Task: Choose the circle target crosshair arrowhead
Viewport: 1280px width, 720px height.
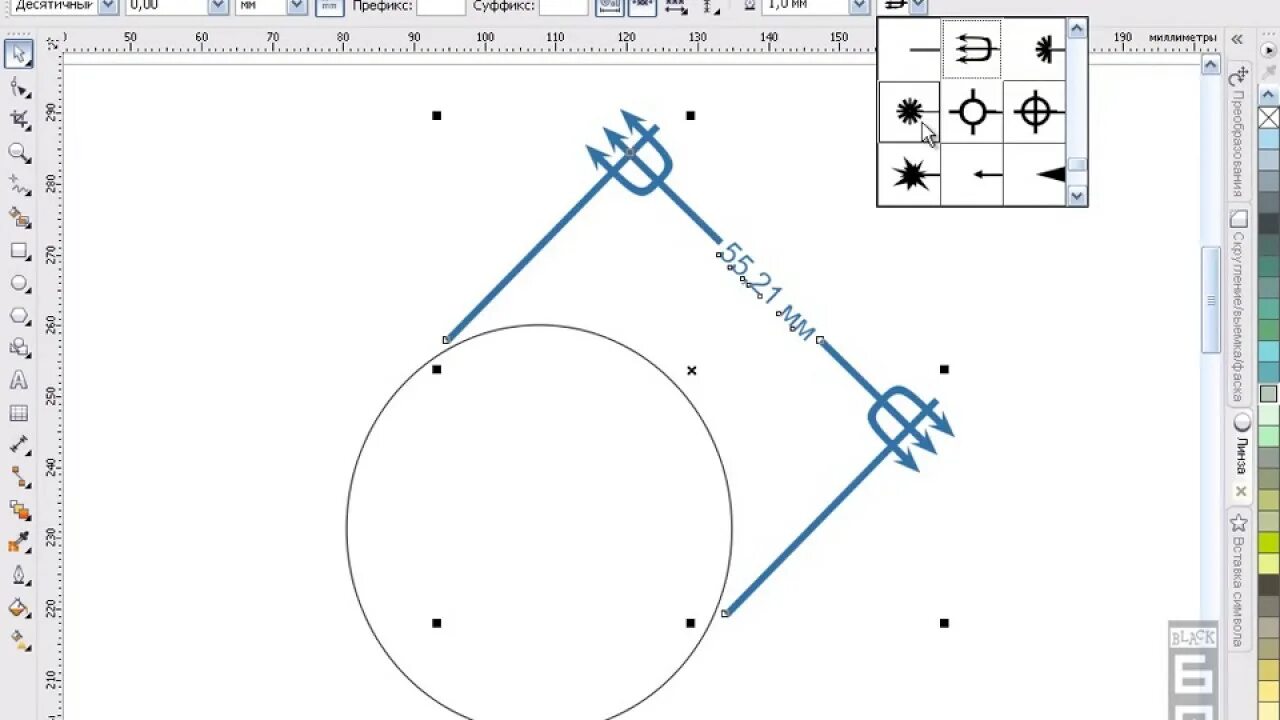Action: click(1034, 111)
